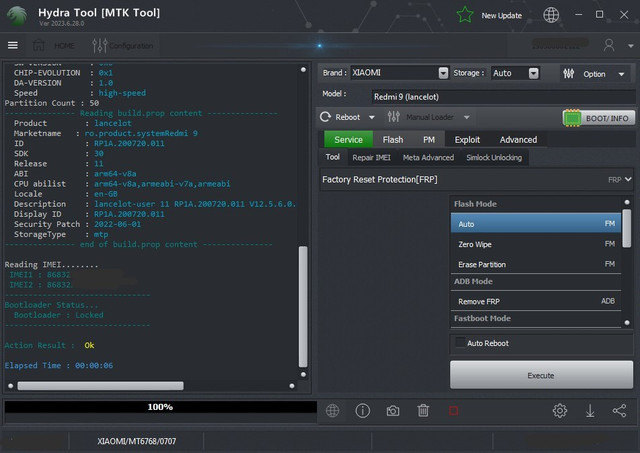Click status bar text XIAOMI/MT6768/0707
Screen dimensions: 640x453
coord(137,441)
